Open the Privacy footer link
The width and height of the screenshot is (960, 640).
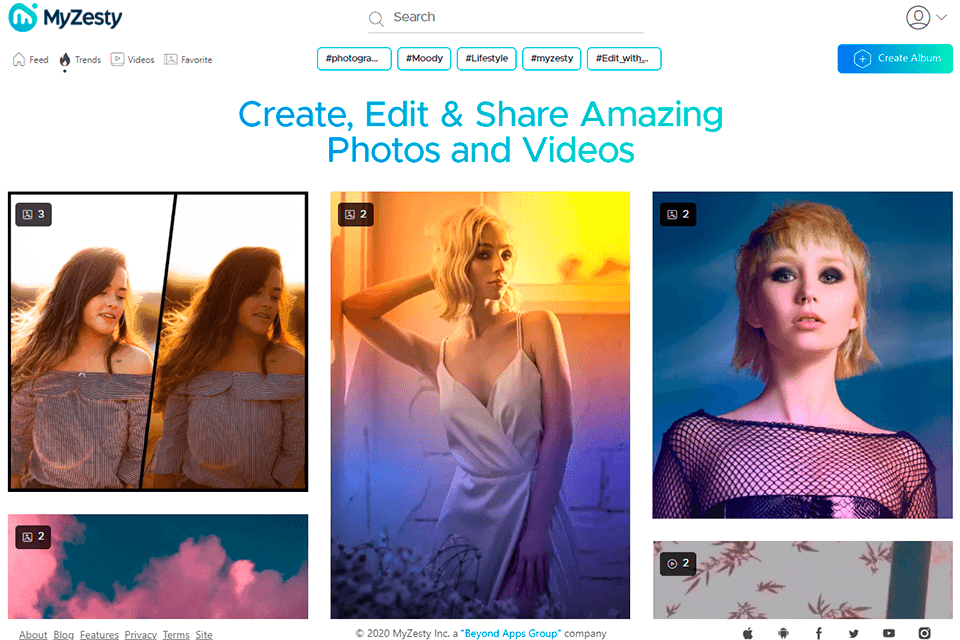pos(141,634)
